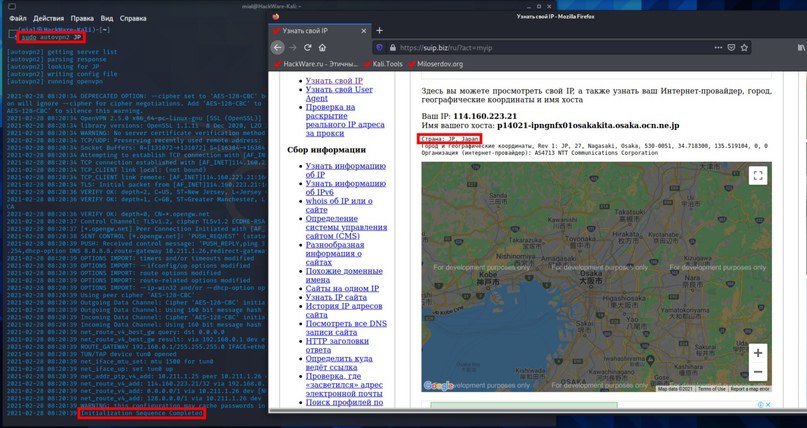Close the 'Узнать свой IP' tab
The height and width of the screenshot is (428, 807).
tap(363, 31)
